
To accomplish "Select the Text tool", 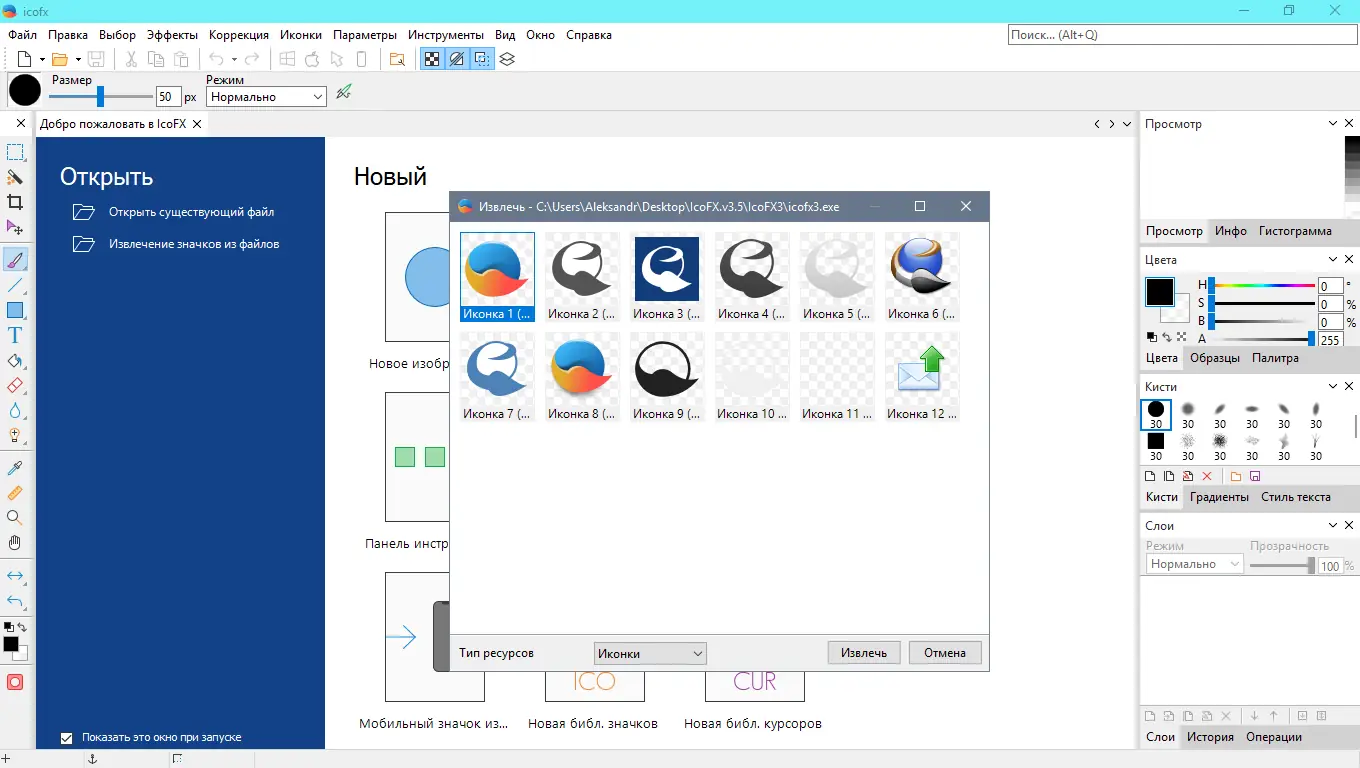I will (x=15, y=335).
